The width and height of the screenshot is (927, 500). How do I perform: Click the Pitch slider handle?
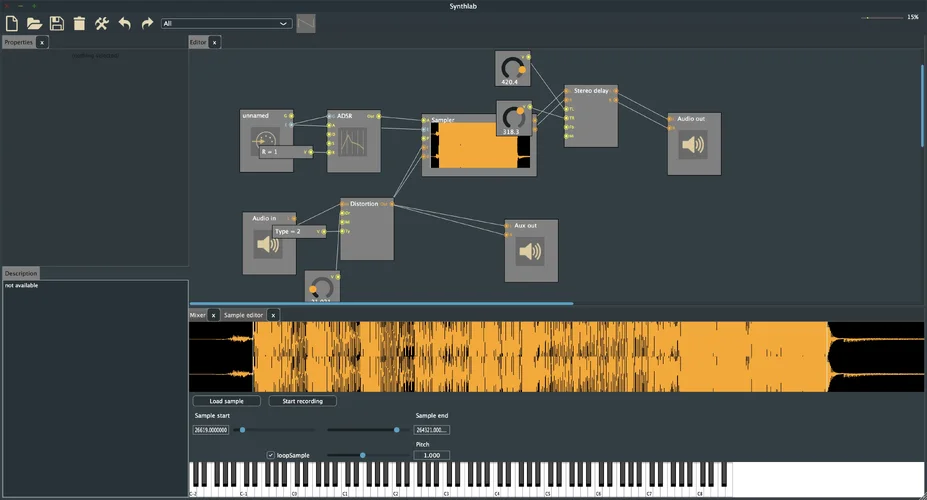point(362,455)
